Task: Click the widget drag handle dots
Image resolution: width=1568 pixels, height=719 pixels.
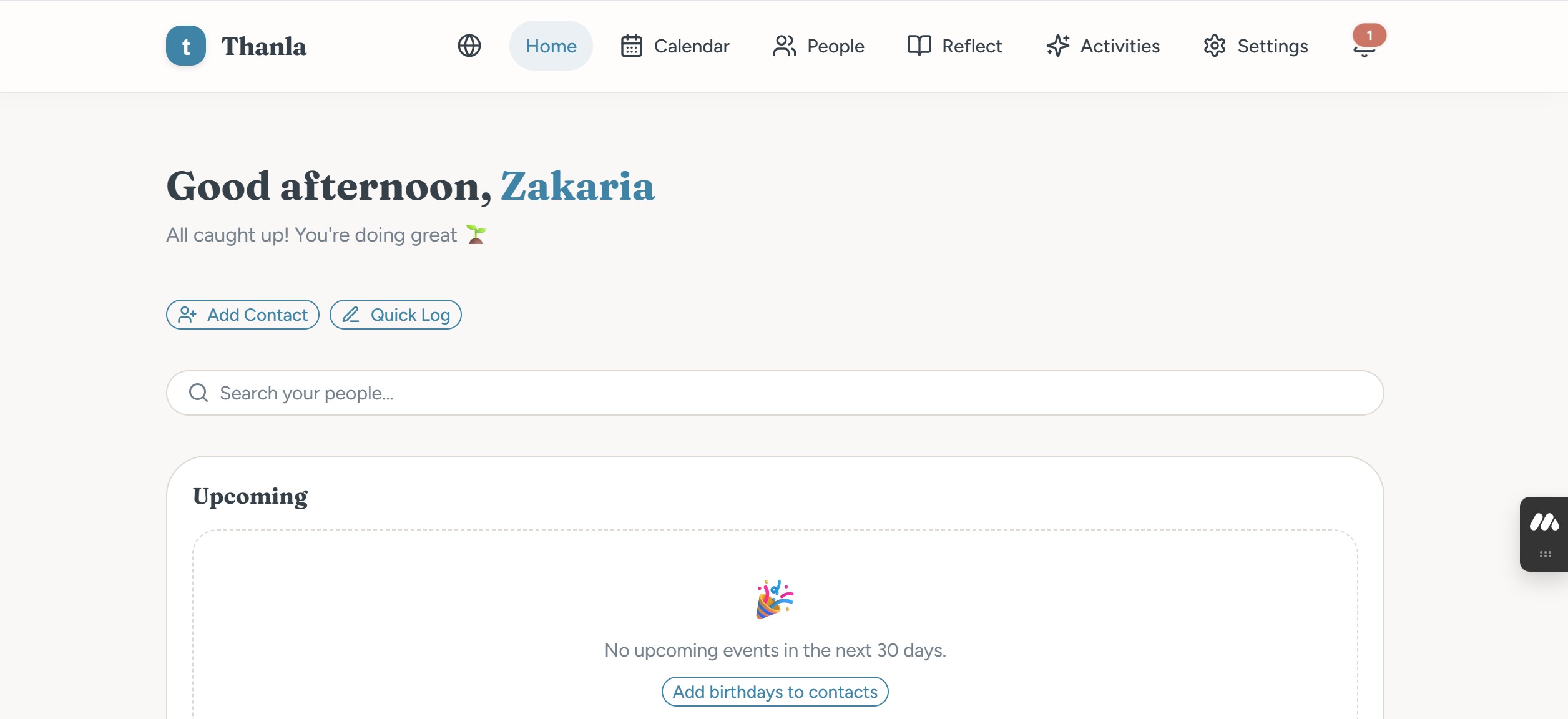Action: [x=1545, y=554]
